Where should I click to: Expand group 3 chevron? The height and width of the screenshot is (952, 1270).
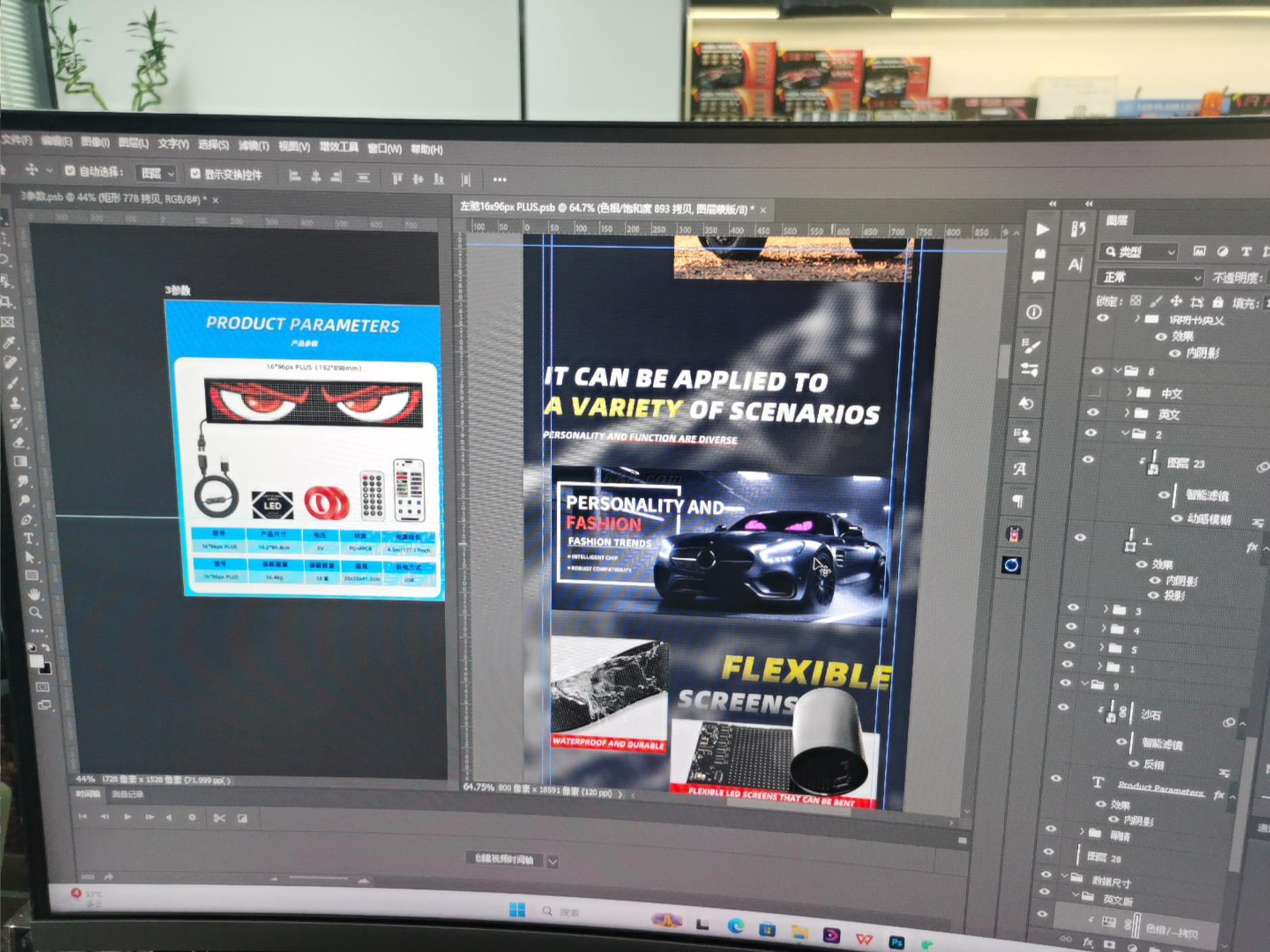pyautogui.click(x=1105, y=609)
